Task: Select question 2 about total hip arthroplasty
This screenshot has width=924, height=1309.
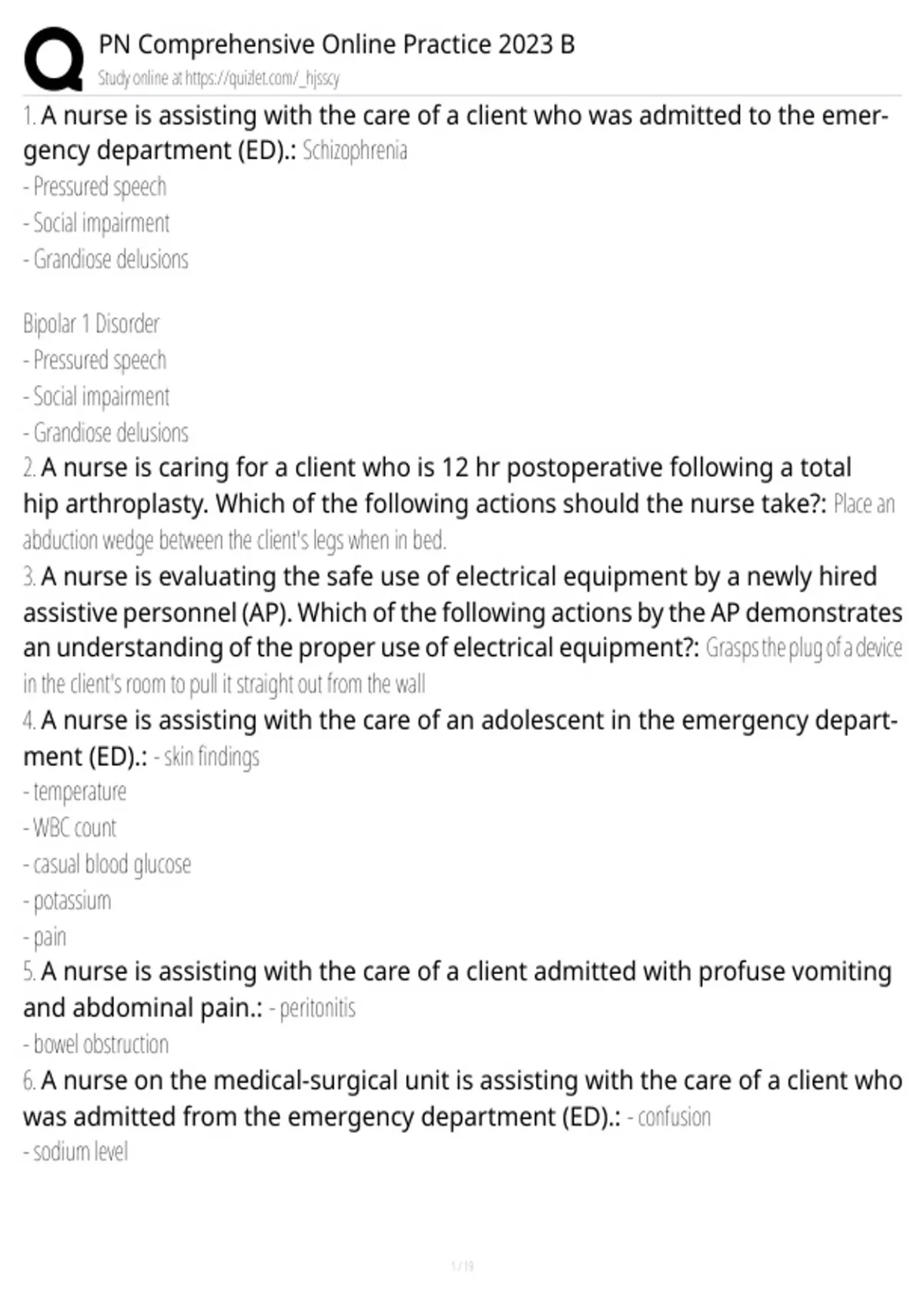Action: click(437, 485)
